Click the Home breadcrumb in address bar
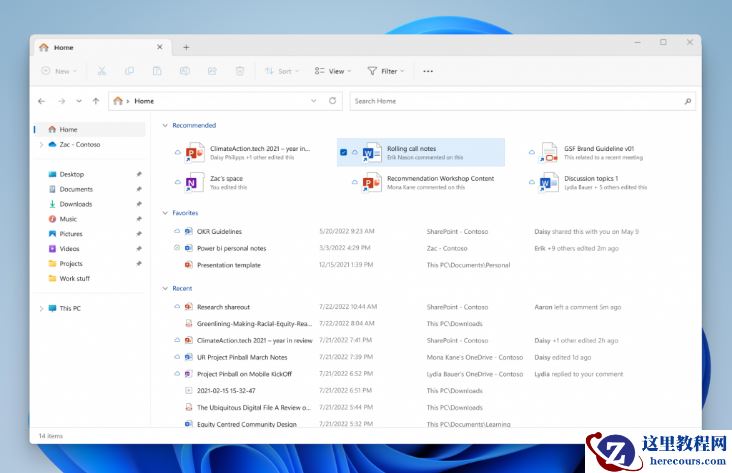 pyautogui.click(x=144, y=101)
